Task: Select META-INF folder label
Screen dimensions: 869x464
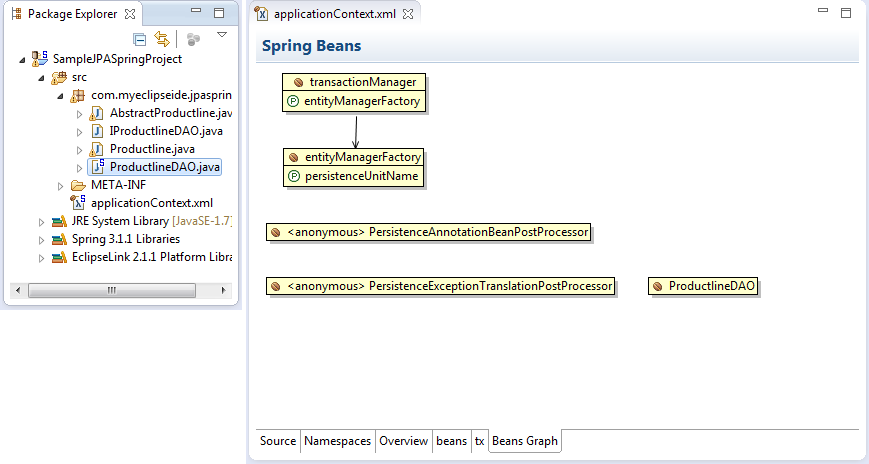Action: point(119,185)
